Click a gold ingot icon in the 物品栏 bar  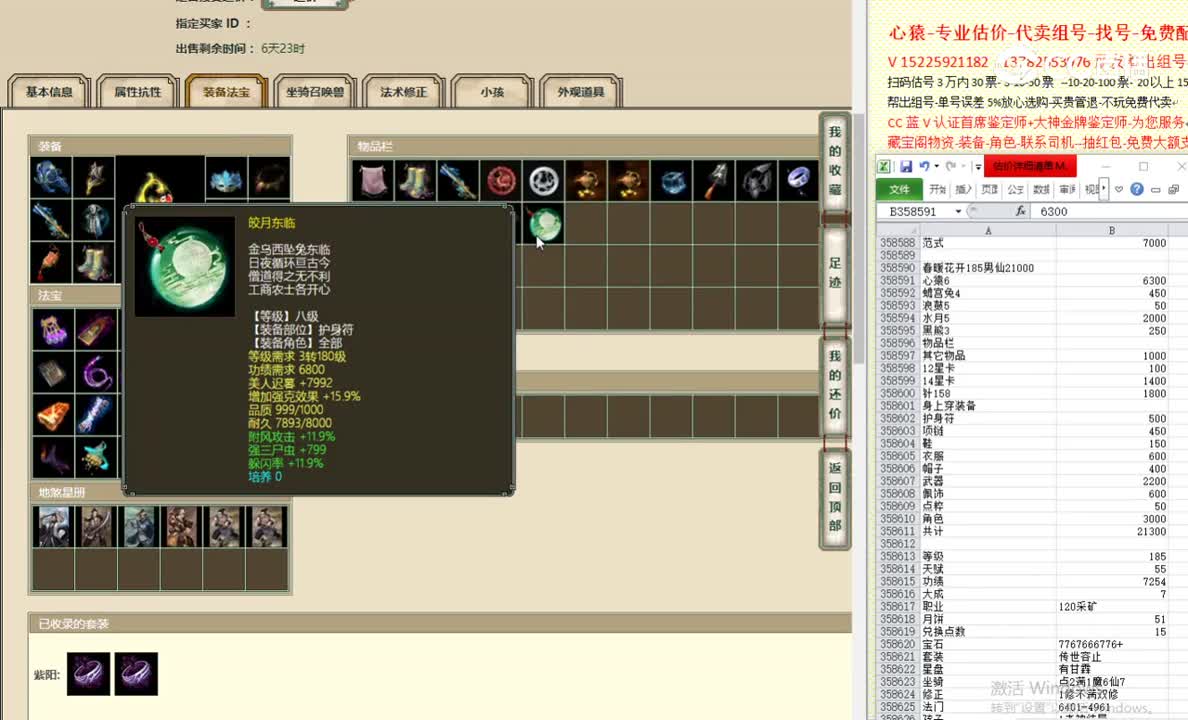coord(586,181)
